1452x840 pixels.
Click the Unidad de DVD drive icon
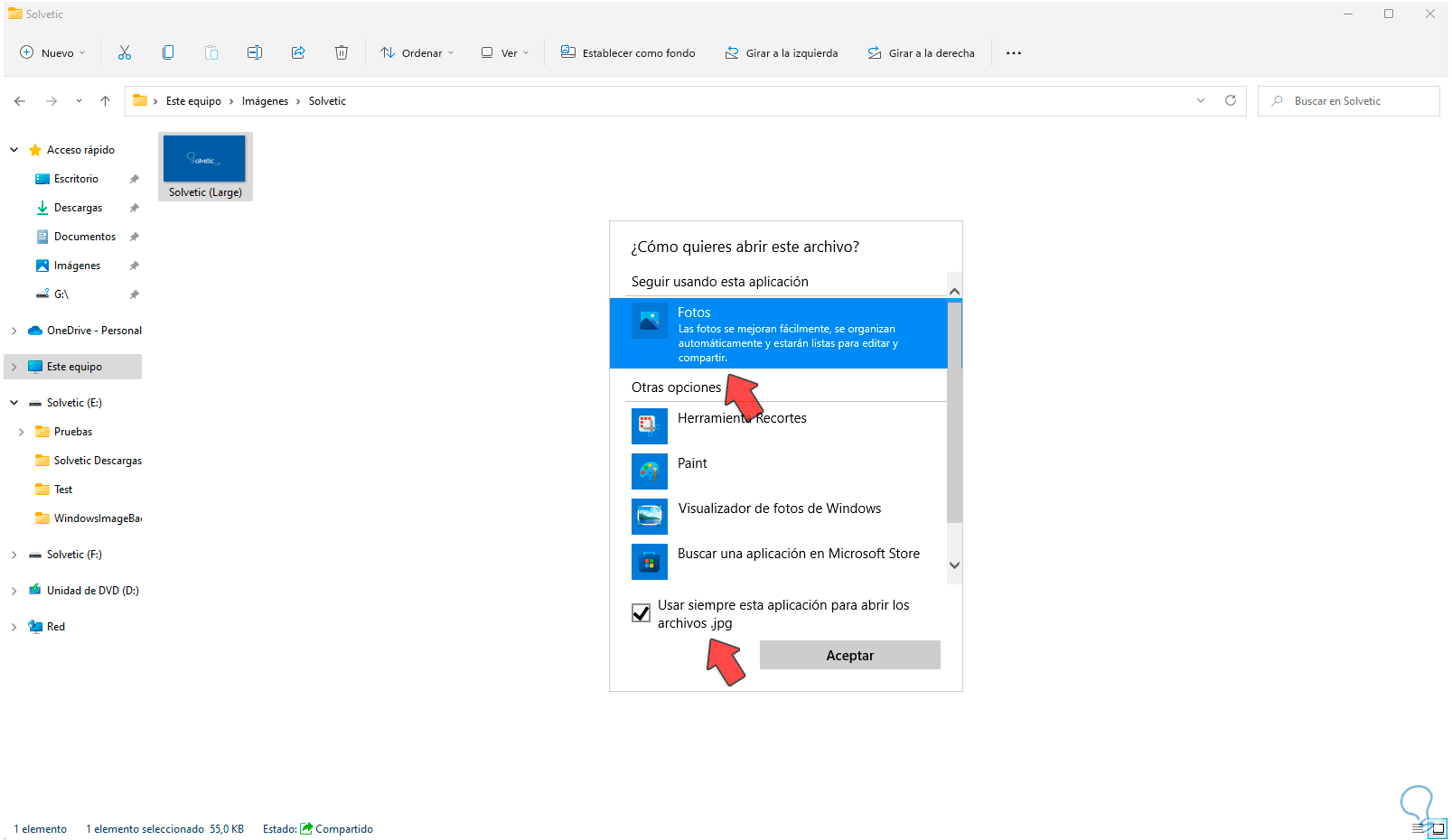click(35, 591)
